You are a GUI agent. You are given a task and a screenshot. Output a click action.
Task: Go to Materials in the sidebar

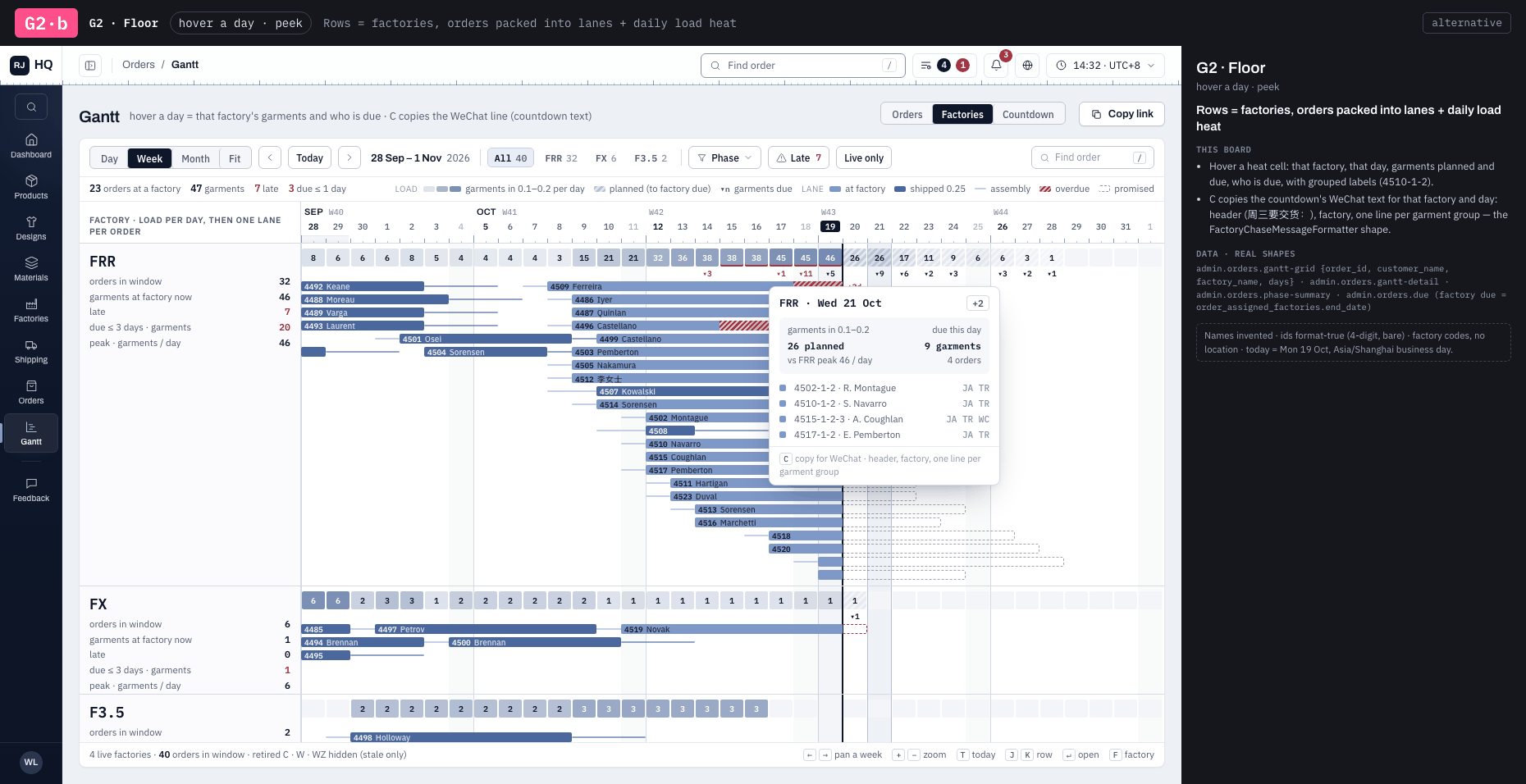pyautogui.click(x=31, y=269)
